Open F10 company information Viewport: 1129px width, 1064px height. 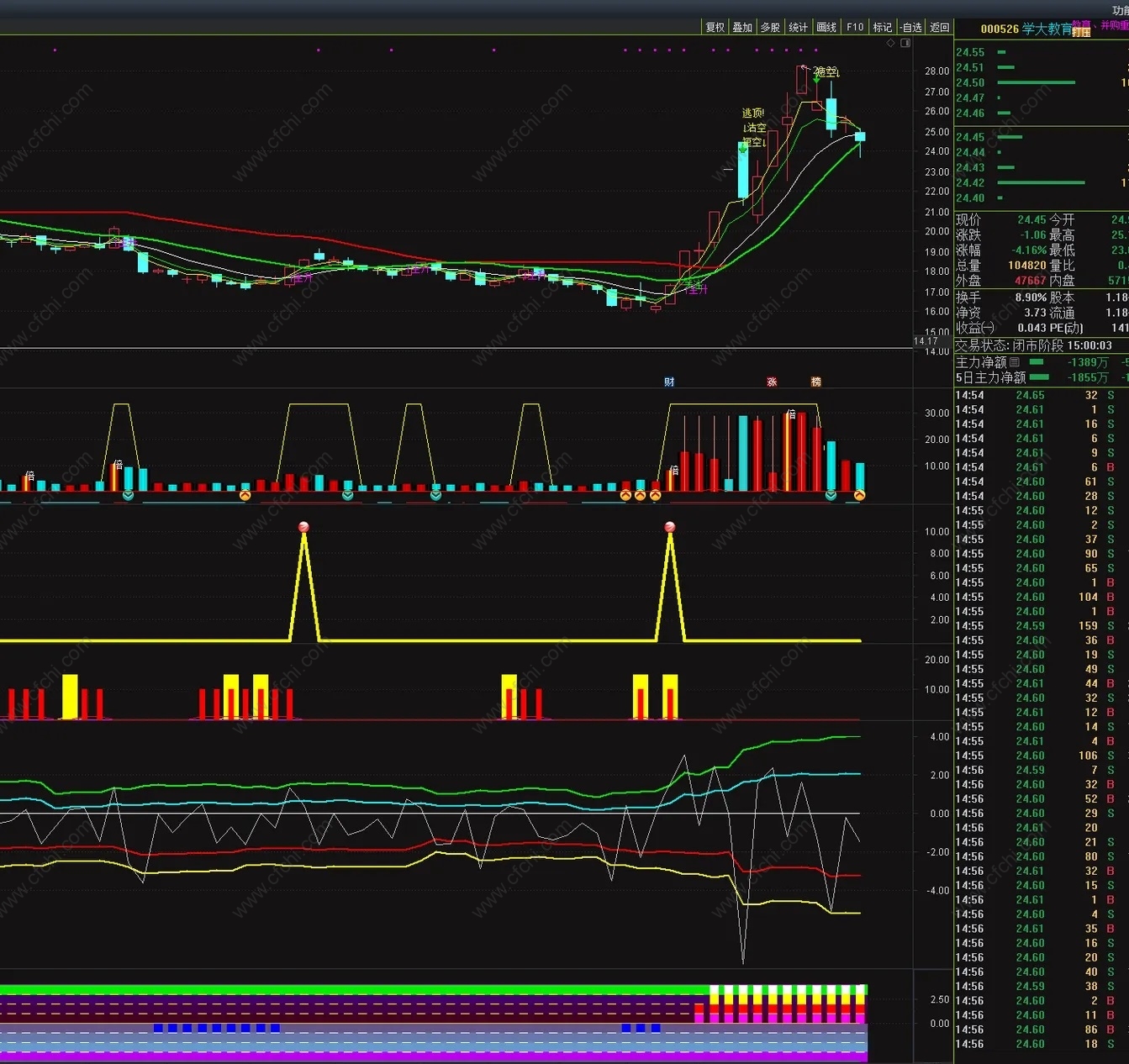pos(855,27)
